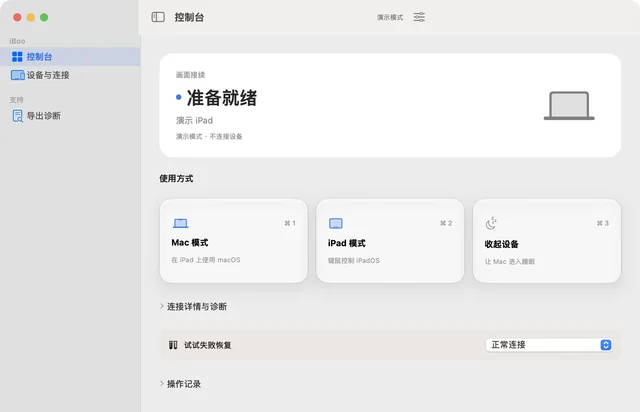Click the 试试失败恢复 label

[x=208, y=345]
